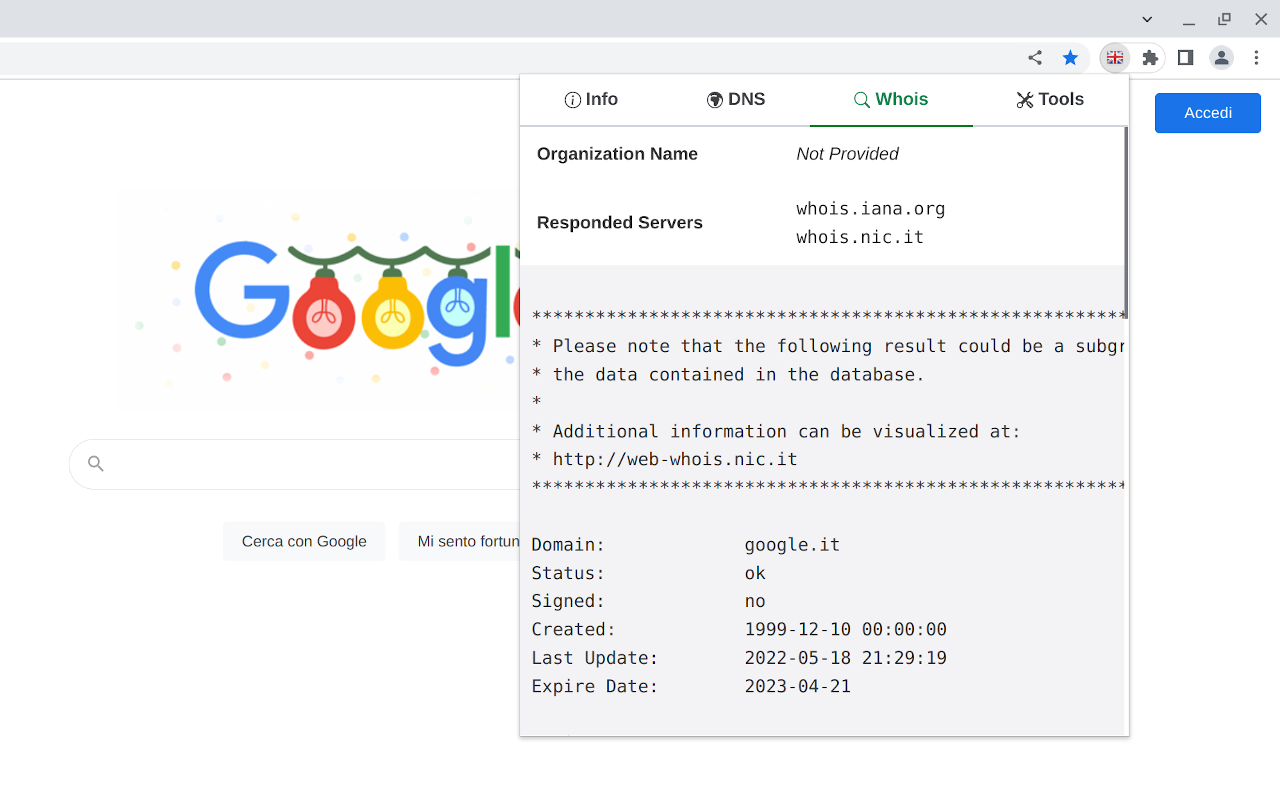
Task: Open the Info tab
Action: [x=591, y=99]
